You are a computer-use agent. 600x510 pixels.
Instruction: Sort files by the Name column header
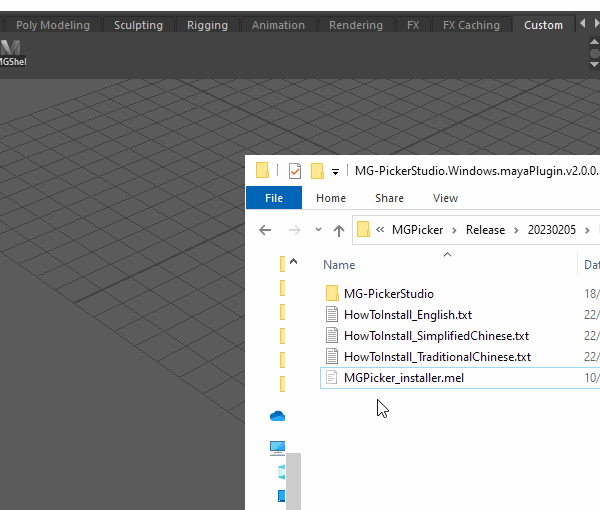(340, 265)
